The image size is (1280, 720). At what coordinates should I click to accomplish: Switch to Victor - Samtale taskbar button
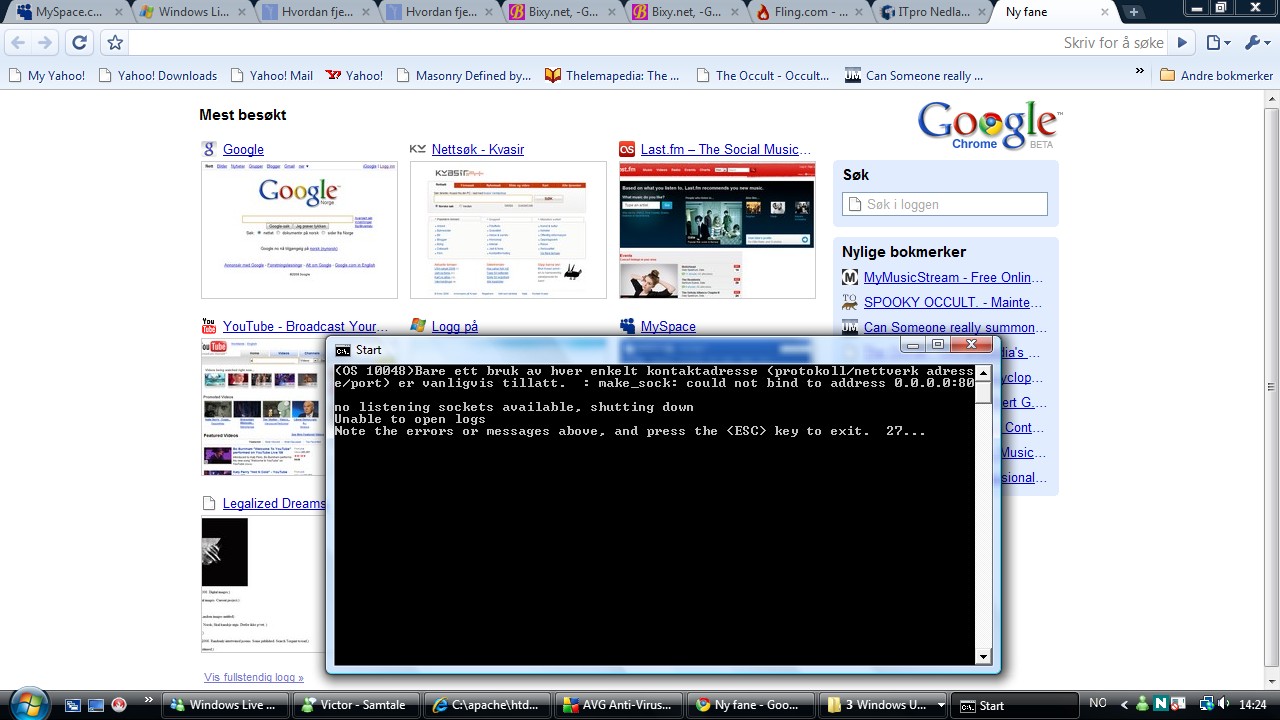click(357, 705)
